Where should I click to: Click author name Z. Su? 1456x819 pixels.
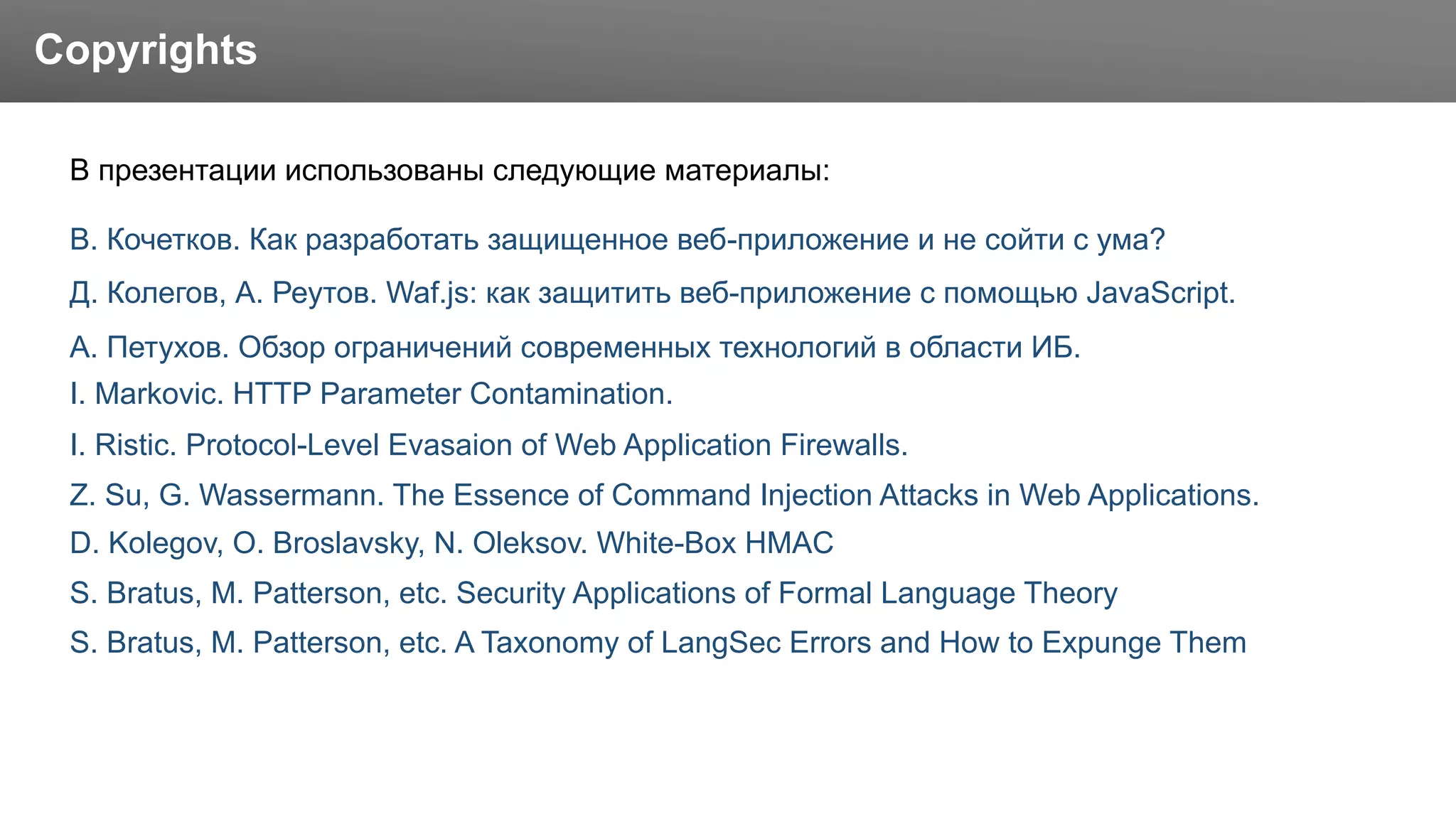click(109, 496)
